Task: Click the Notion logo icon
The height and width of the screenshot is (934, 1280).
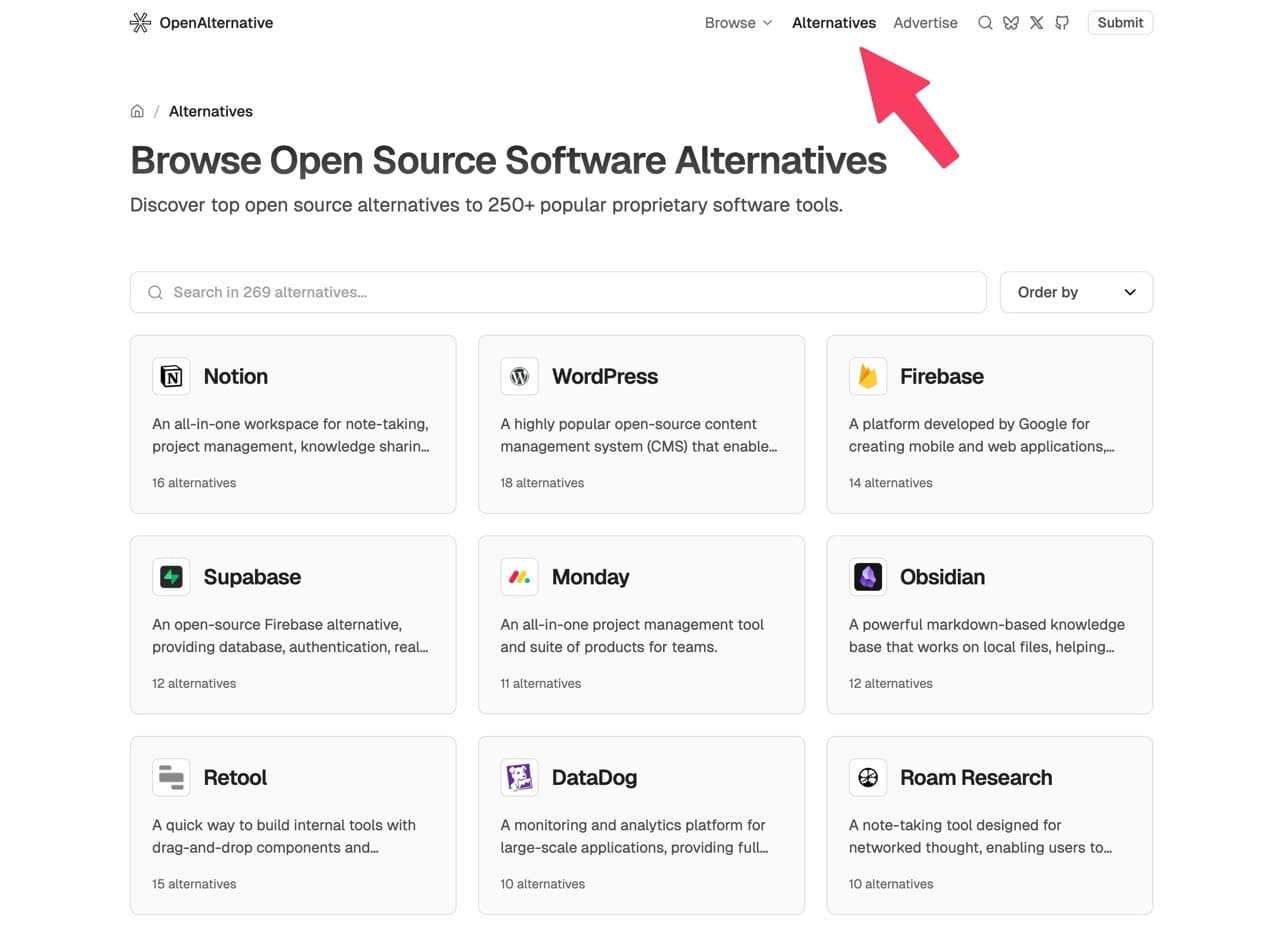Action: 171,376
